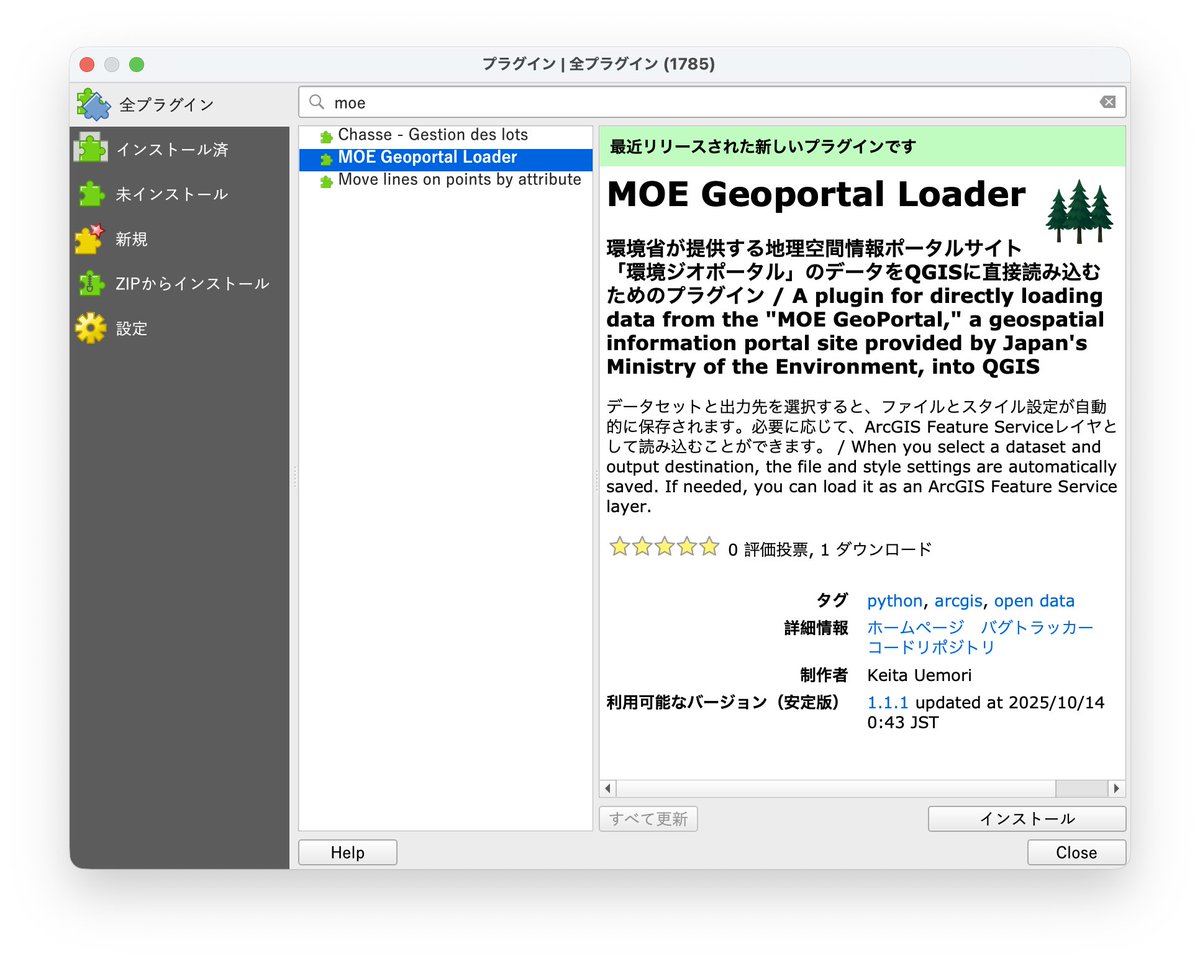Open the コードリポジトリ link
The image size is (1200, 961).
point(931,647)
